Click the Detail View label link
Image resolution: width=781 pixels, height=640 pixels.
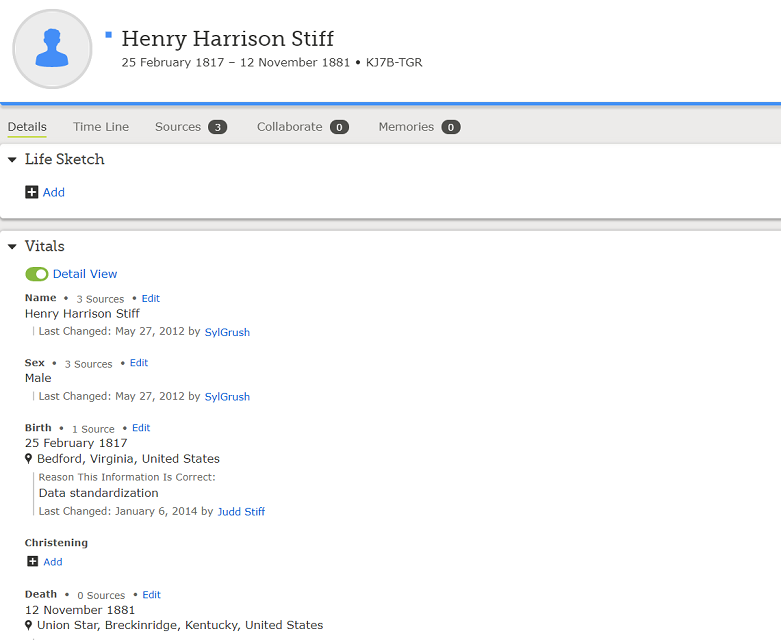[x=85, y=274]
